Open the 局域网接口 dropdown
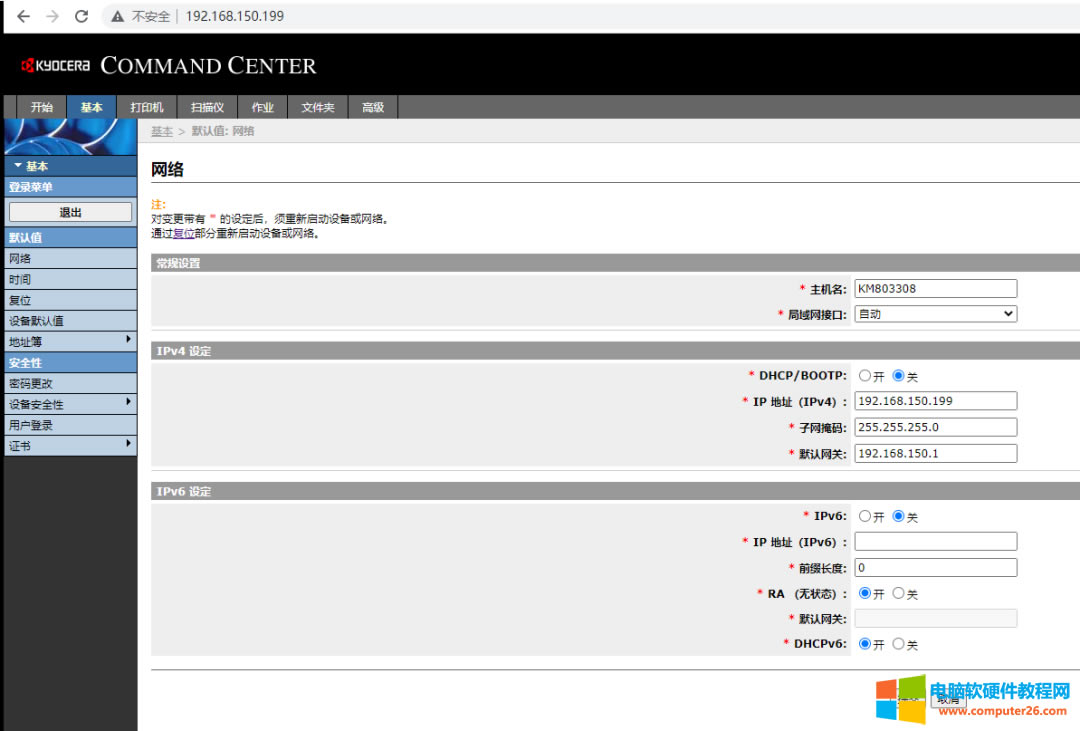 pos(935,314)
